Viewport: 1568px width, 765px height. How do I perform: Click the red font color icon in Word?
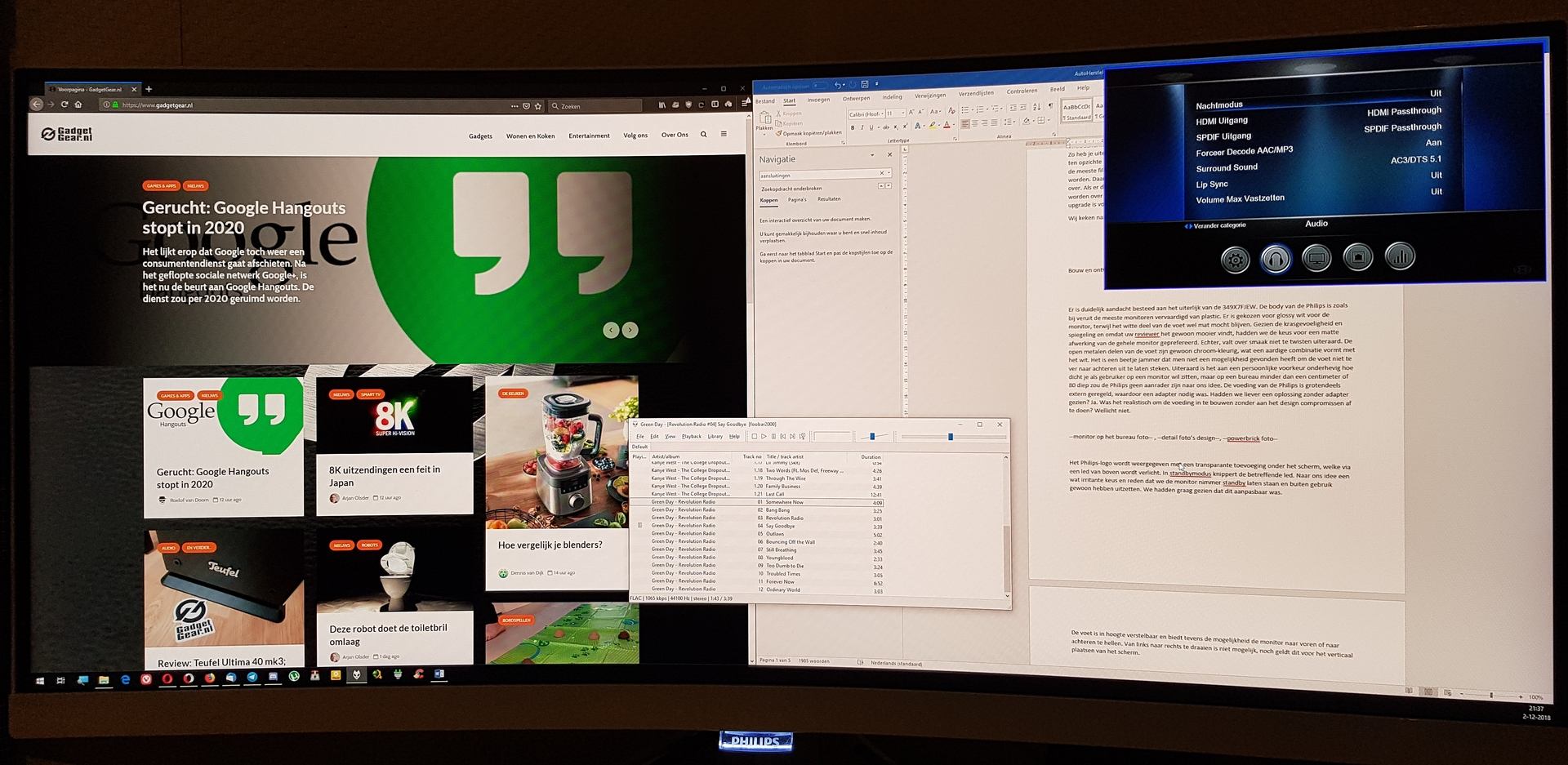click(x=947, y=124)
